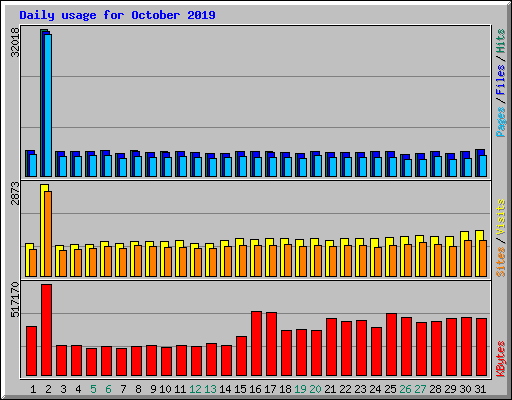
Task: Select the orange sites bar for day 2
Action: coord(48,234)
